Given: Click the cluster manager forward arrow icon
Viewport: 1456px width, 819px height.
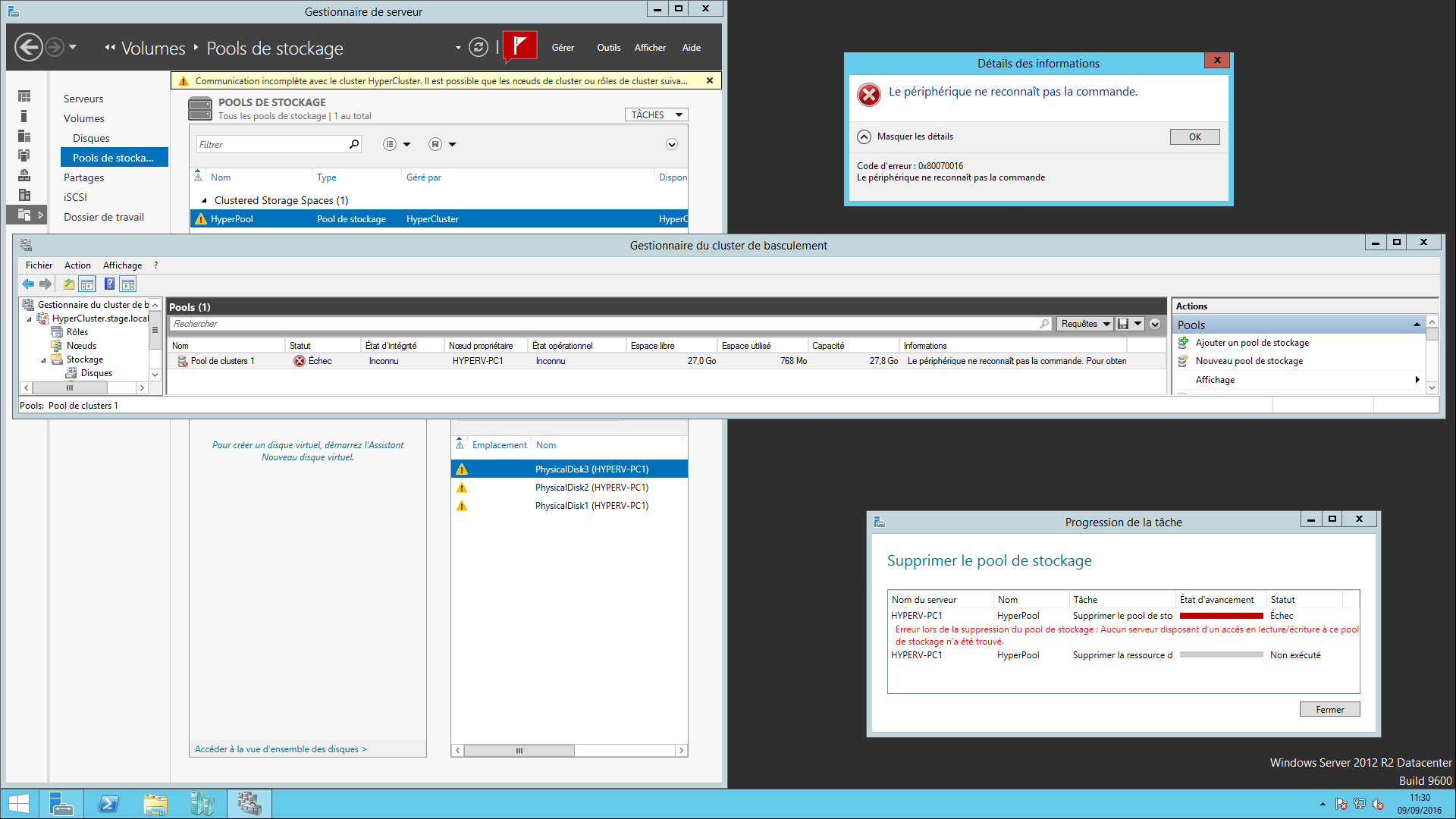Looking at the screenshot, I should tap(45, 284).
